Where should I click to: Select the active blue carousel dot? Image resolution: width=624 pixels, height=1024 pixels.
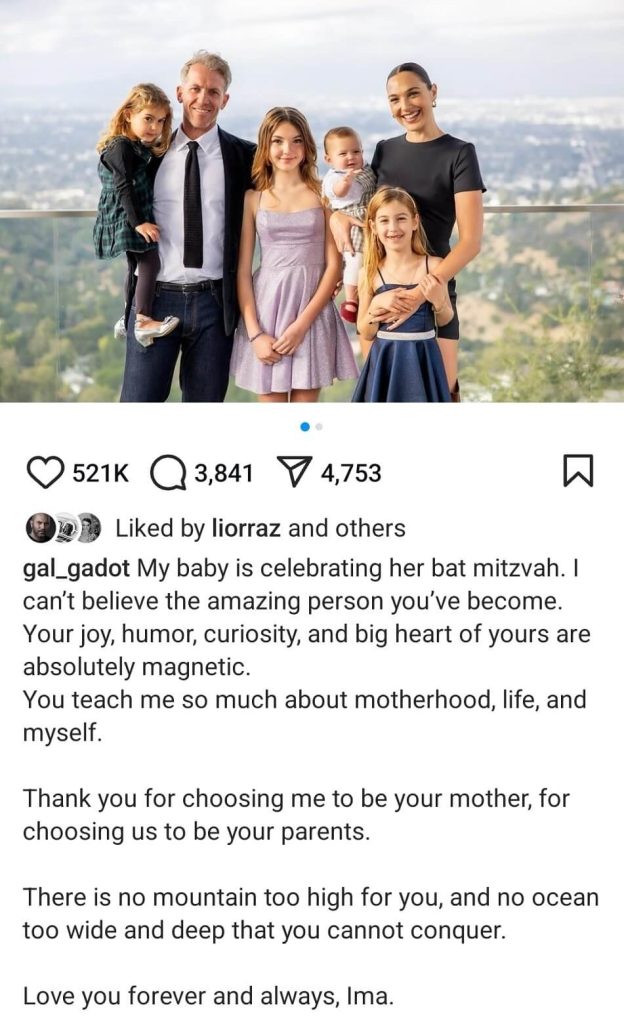(x=305, y=427)
